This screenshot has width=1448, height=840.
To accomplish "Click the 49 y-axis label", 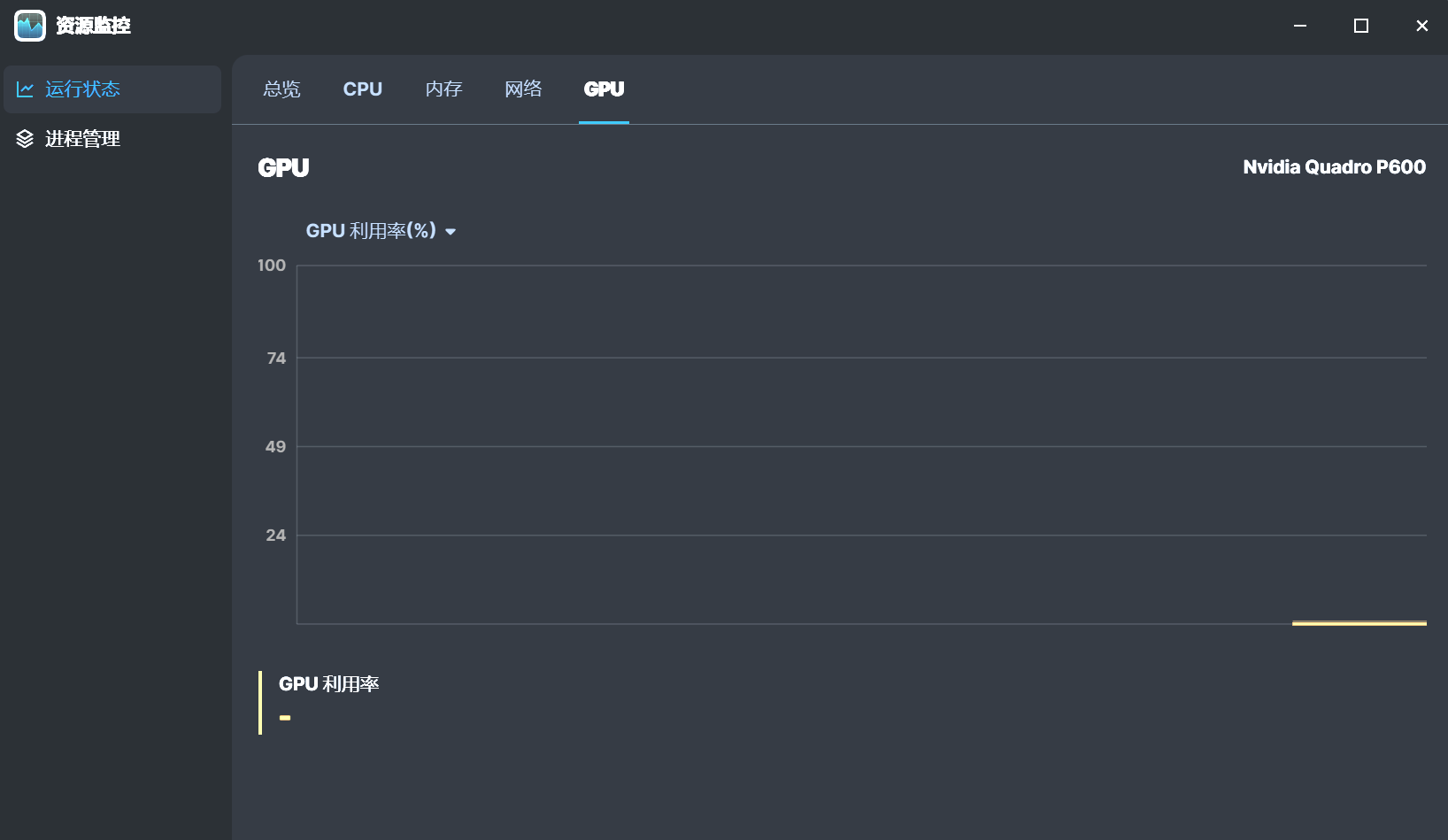I will (x=276, y=447).
